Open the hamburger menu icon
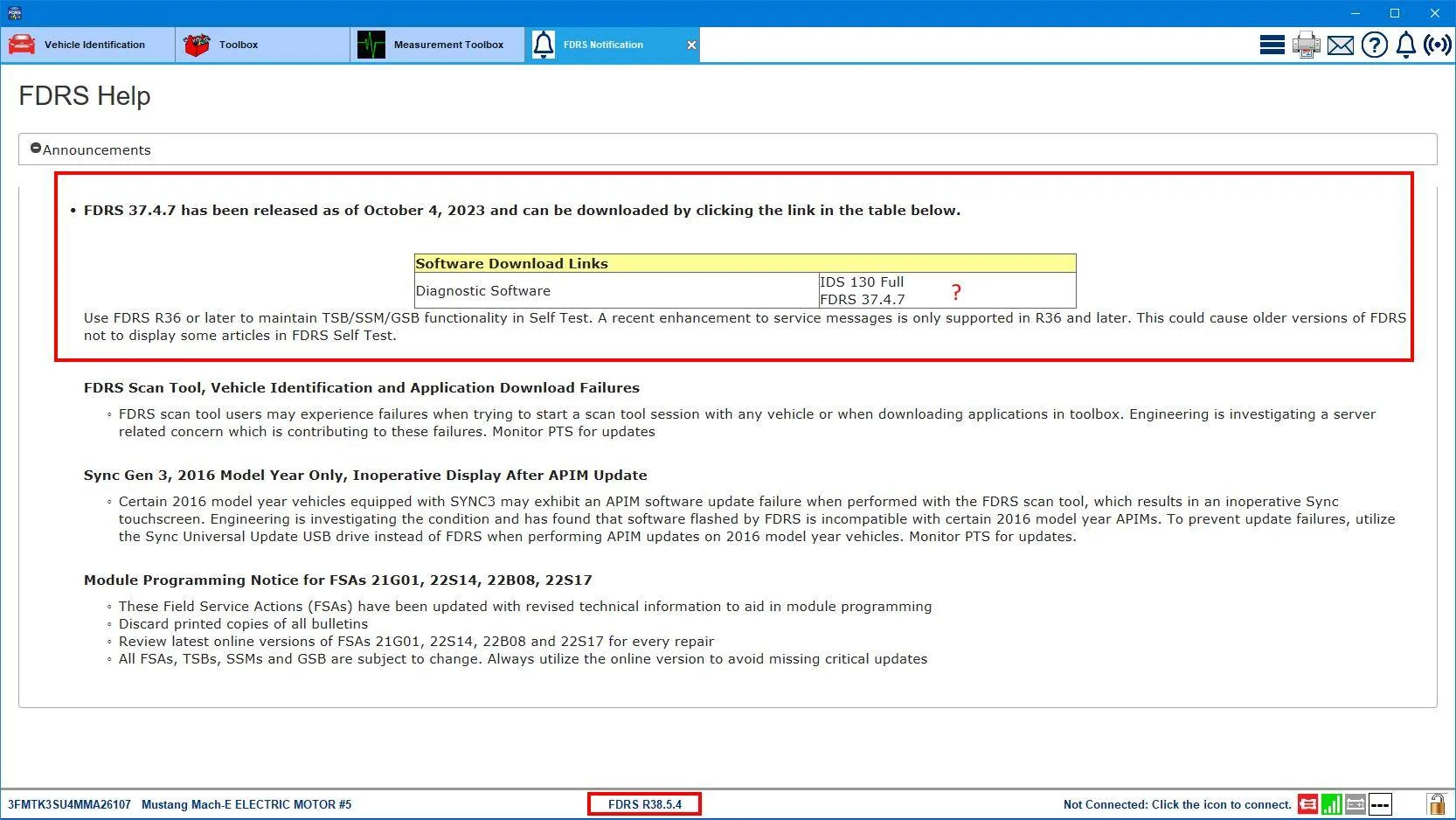The height and width of the screenshot is (820, 1456). coord(1272,45)
